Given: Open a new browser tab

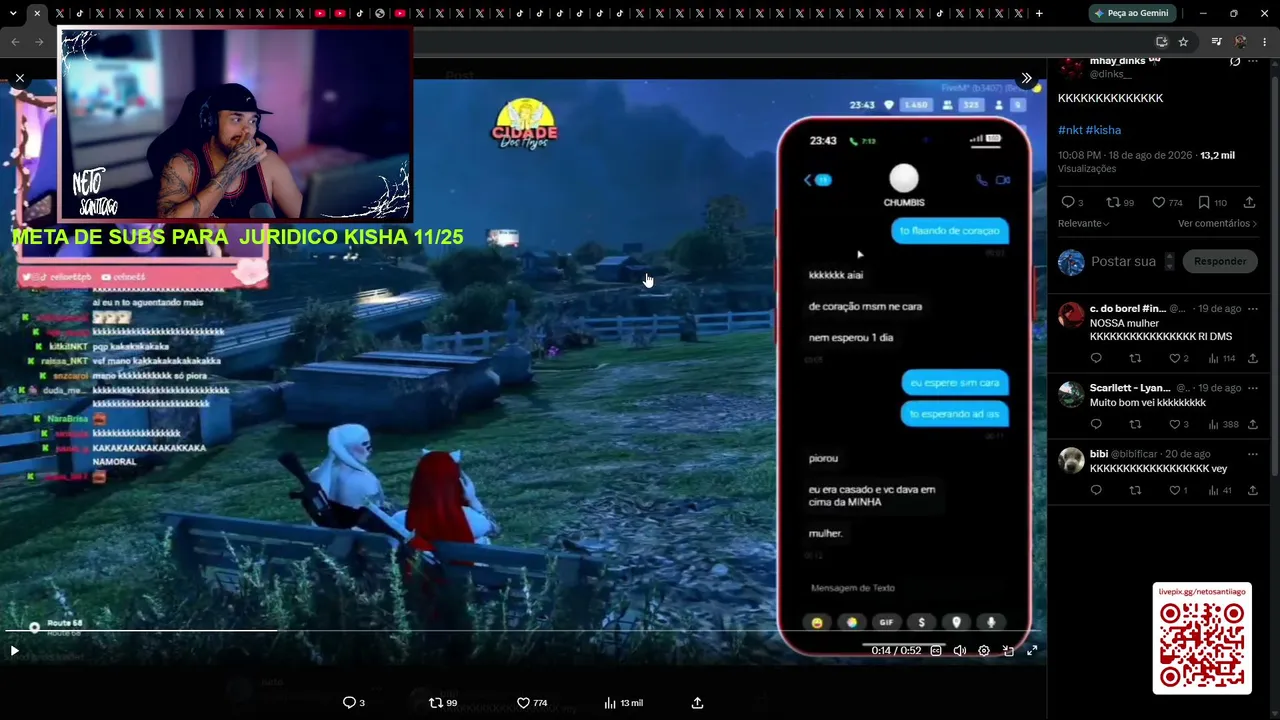Looking at the screenshot, I should click(x=1039, y=13).
